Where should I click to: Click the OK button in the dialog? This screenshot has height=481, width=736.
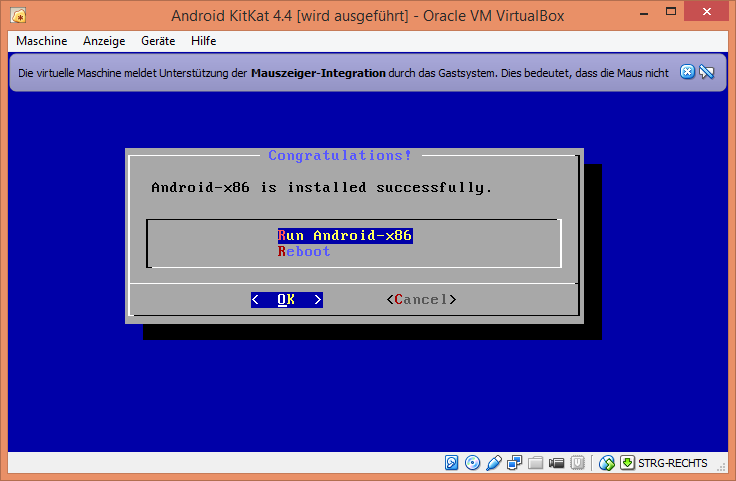coord(286,299)
